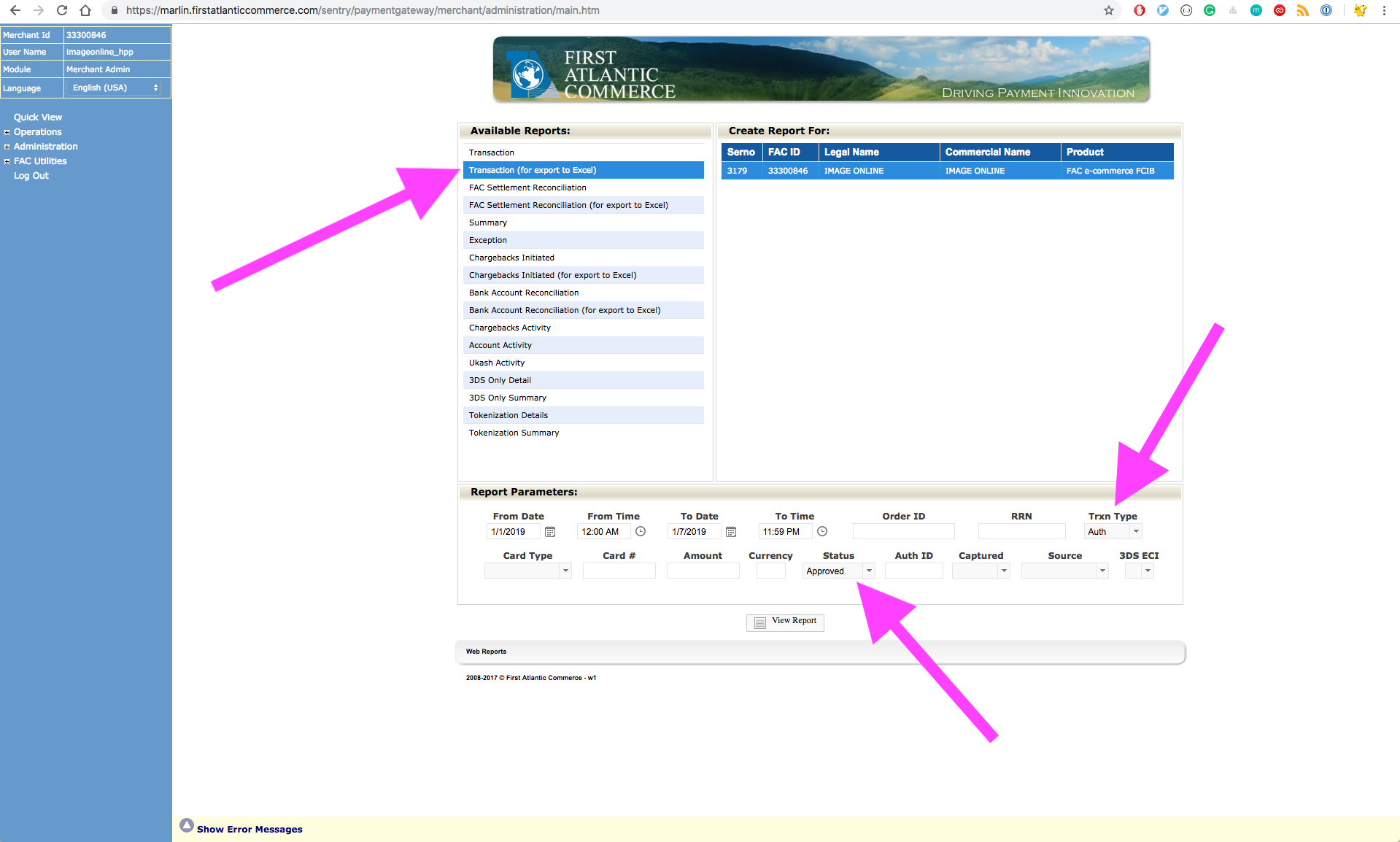Bookmark this page with the star icon
The width and height of the screenshot is (1400, 842).
point(1109,10)
